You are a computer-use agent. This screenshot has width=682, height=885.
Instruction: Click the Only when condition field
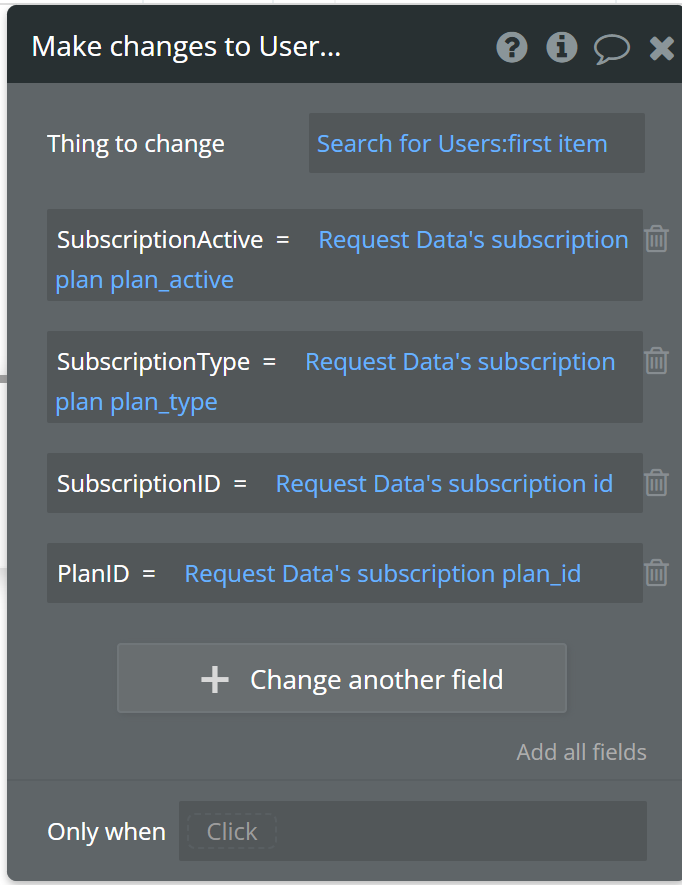413,831
